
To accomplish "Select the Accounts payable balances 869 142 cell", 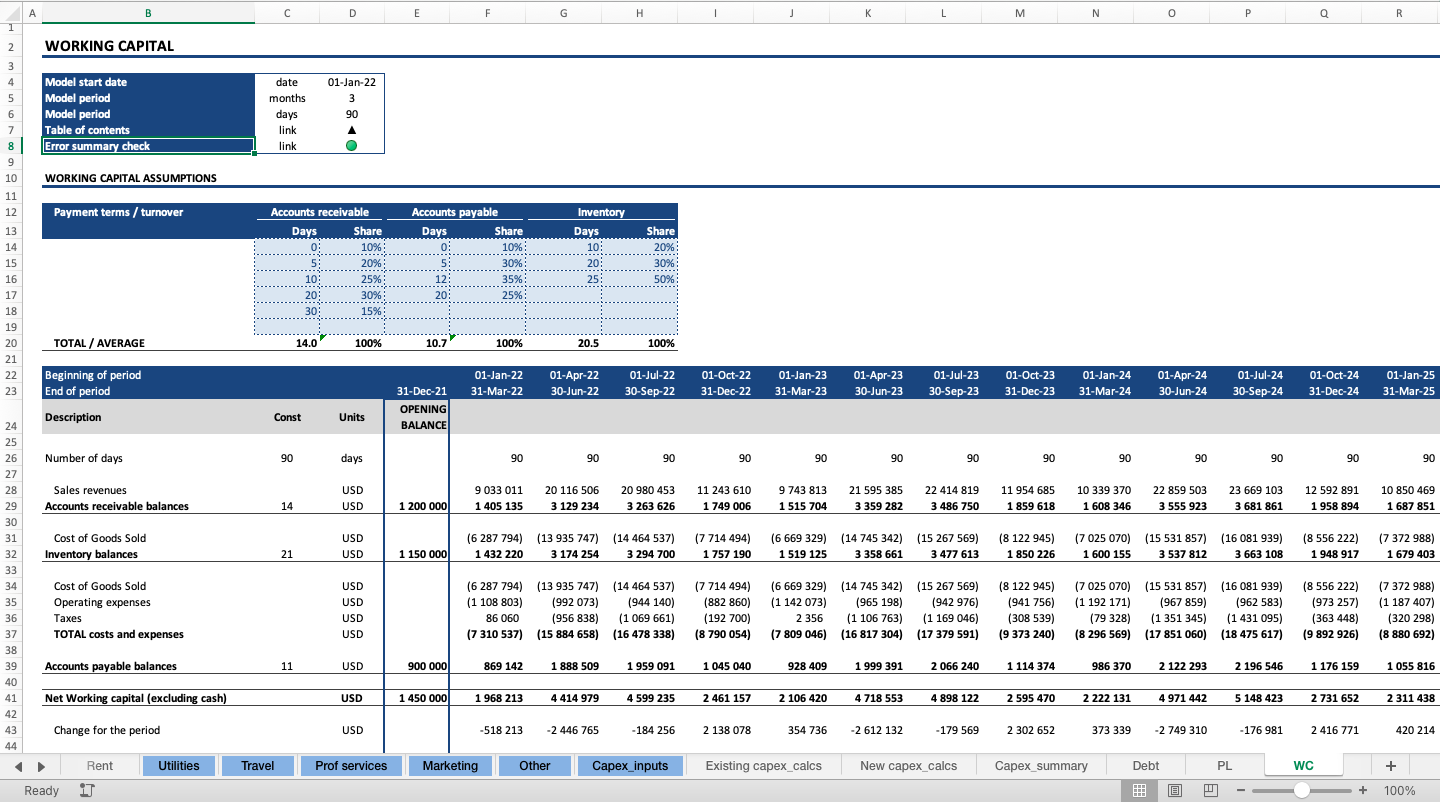I will click(x=487, y=666).
